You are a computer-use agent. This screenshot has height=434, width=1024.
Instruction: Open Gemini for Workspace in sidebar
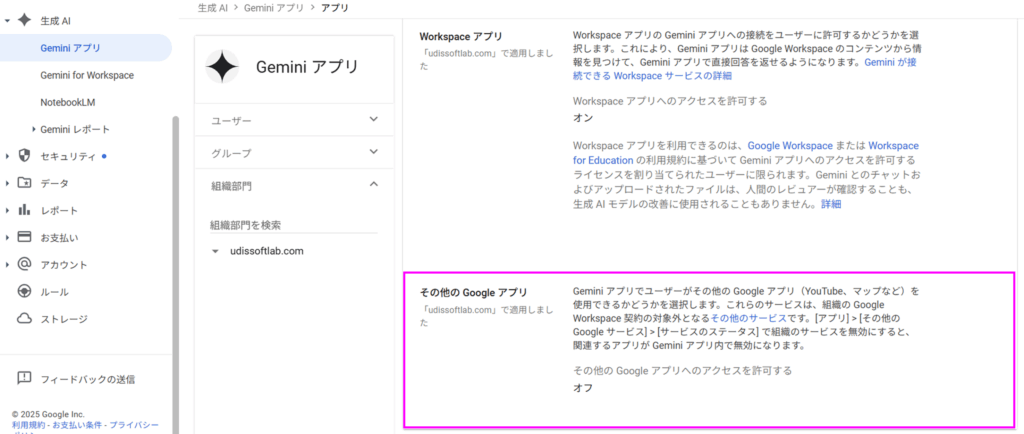(87, 75)
